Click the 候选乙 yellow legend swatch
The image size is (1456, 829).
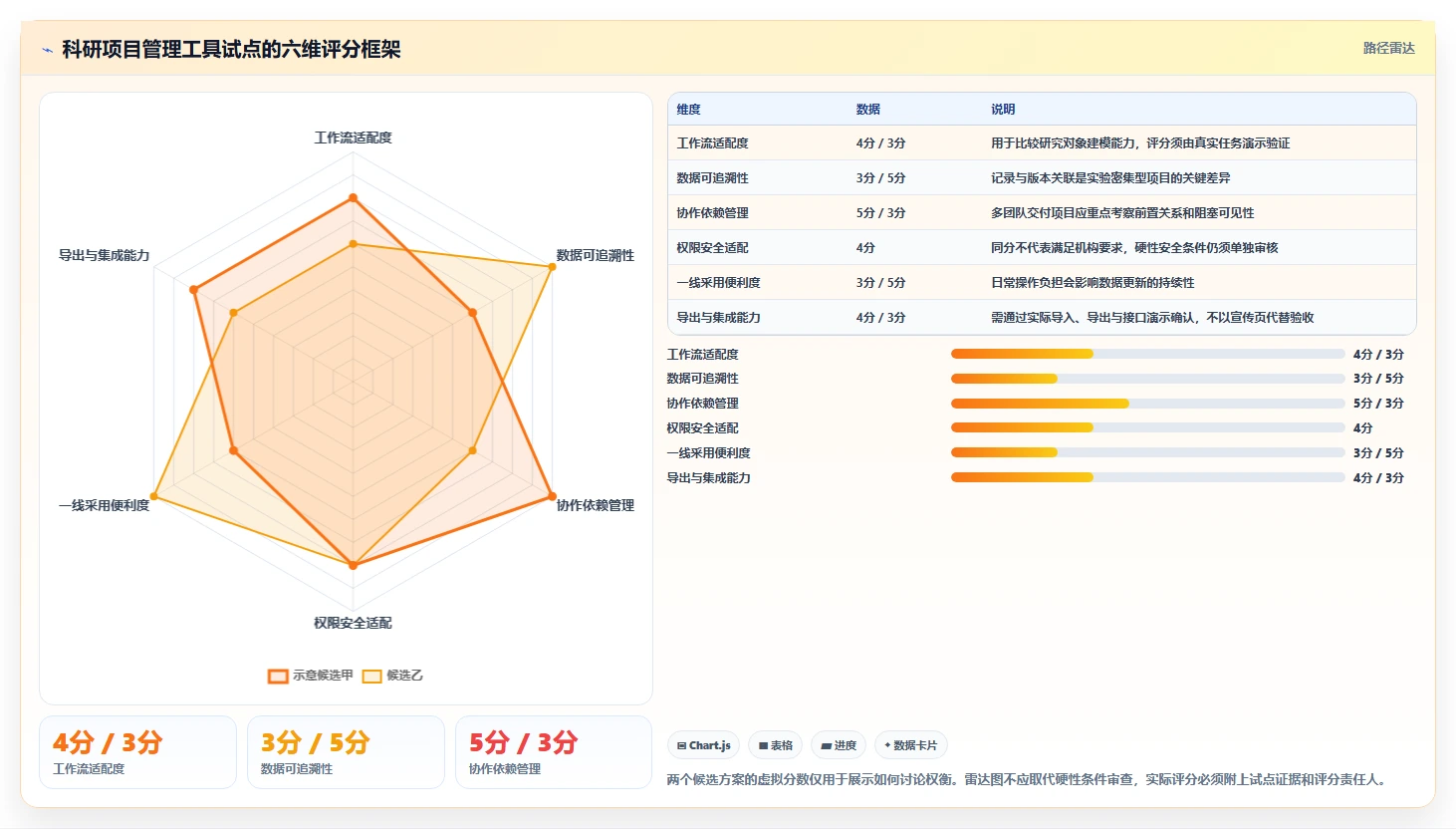pos(372,677)
